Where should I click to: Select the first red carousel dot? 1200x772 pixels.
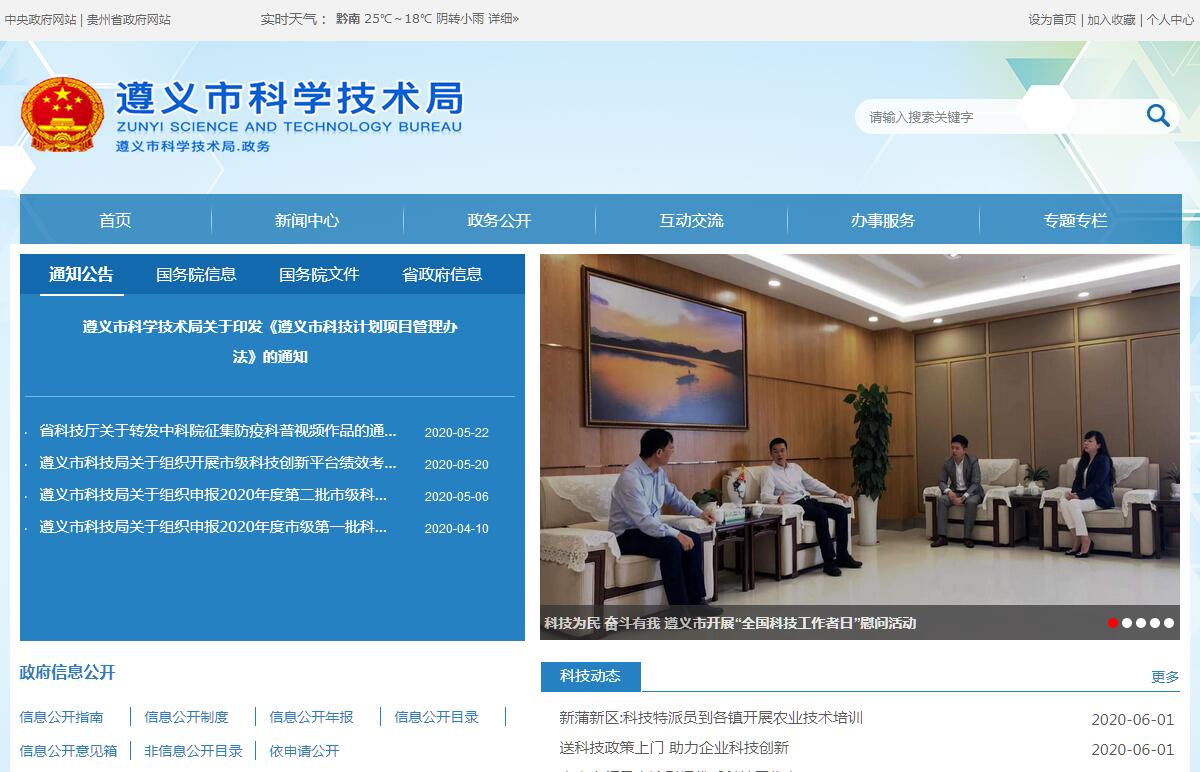(1113, 623)
